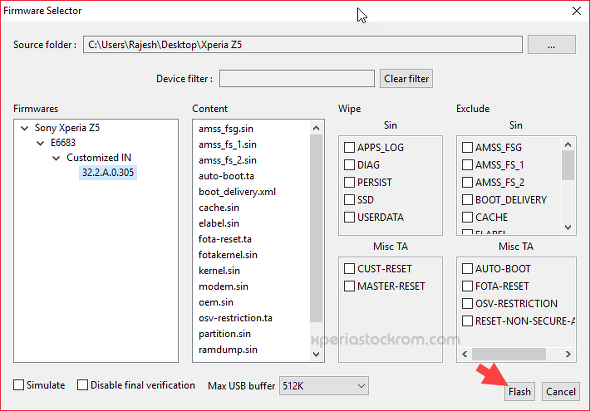Select firmware version 32.2.A.0.305
This screenshot has width=590, height=411.
(108, 172)
